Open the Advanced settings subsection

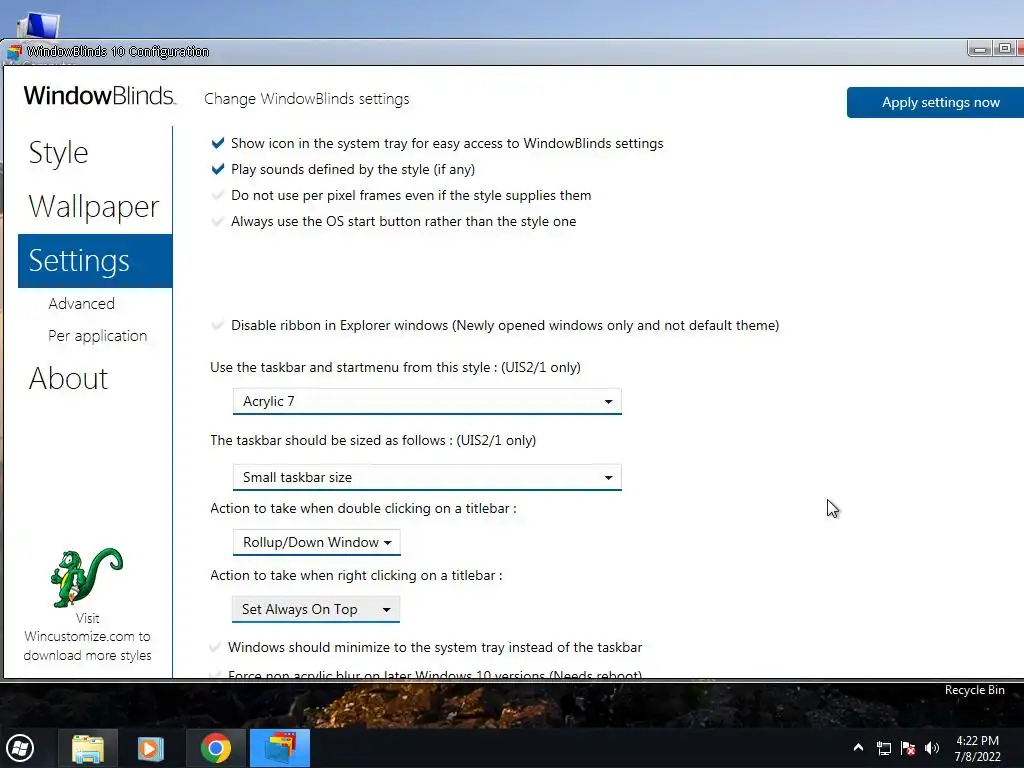[82, 304]
